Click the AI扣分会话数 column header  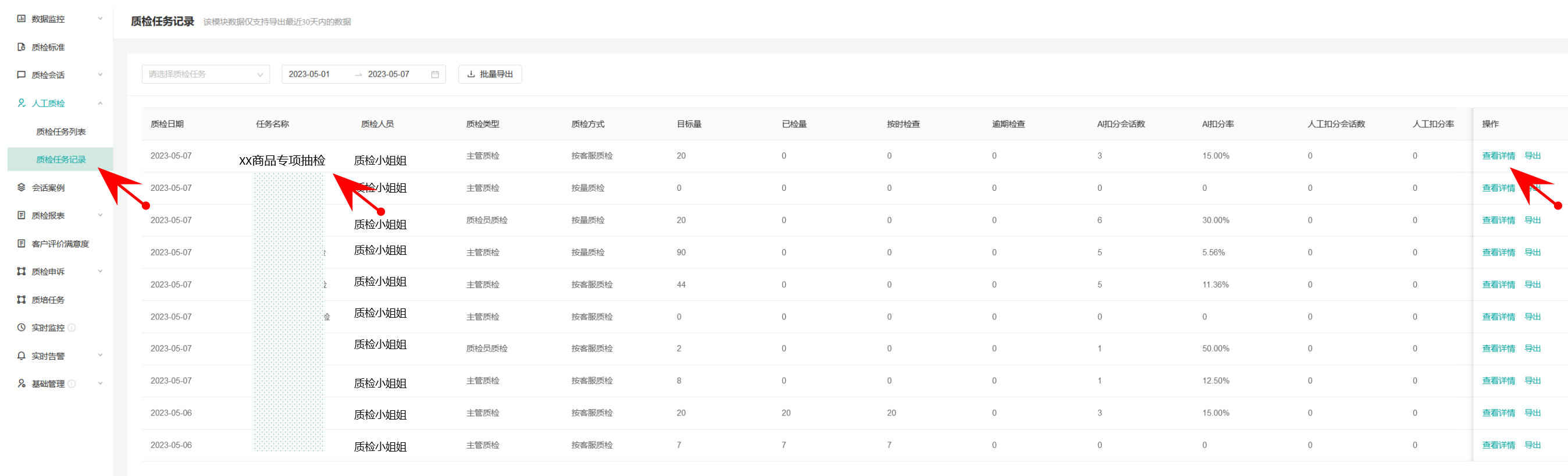click(x=1121, y=124)
